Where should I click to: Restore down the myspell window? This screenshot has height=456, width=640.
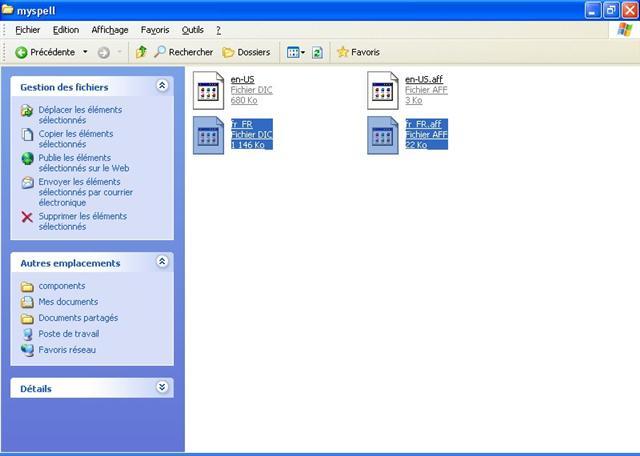611,10
